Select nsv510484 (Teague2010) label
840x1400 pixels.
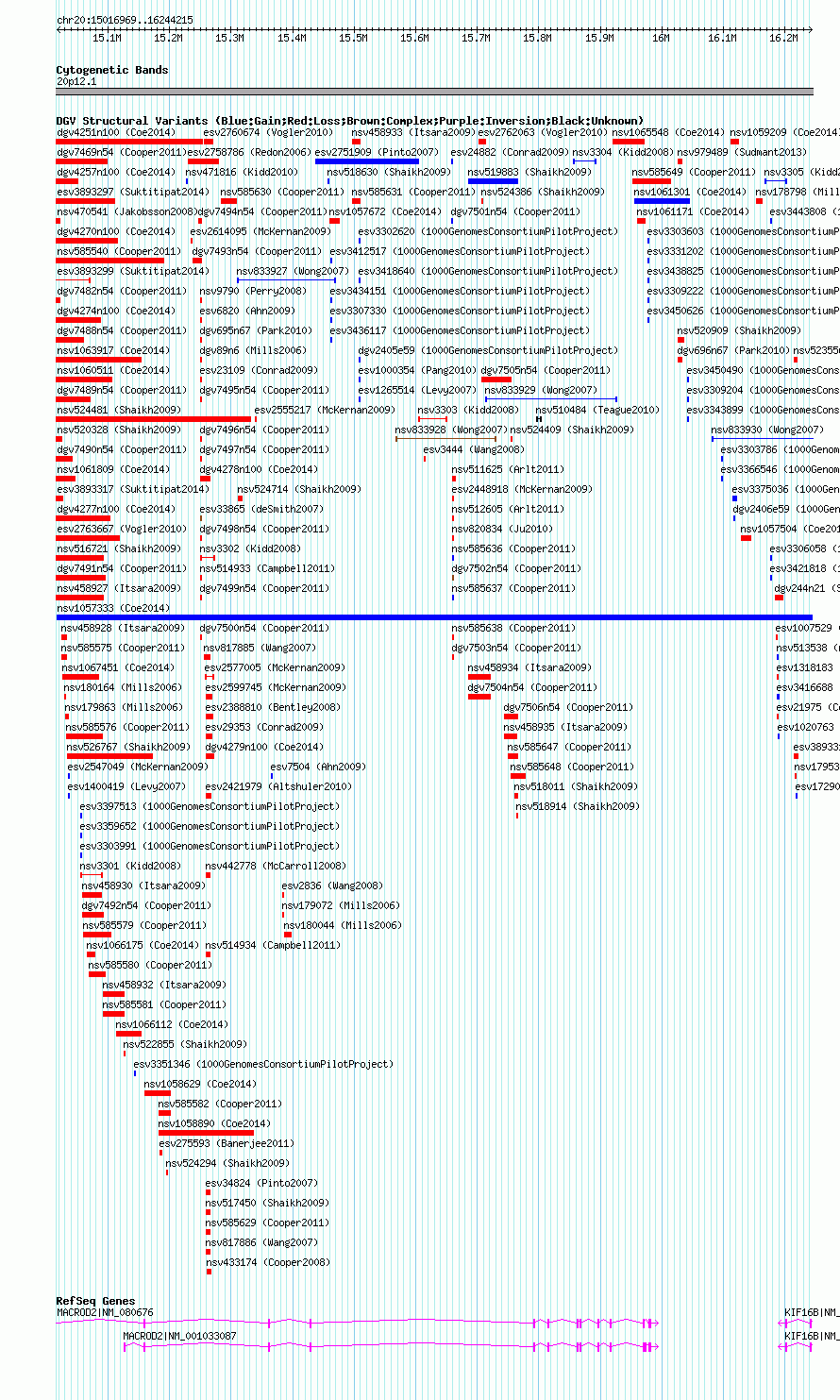597,411
